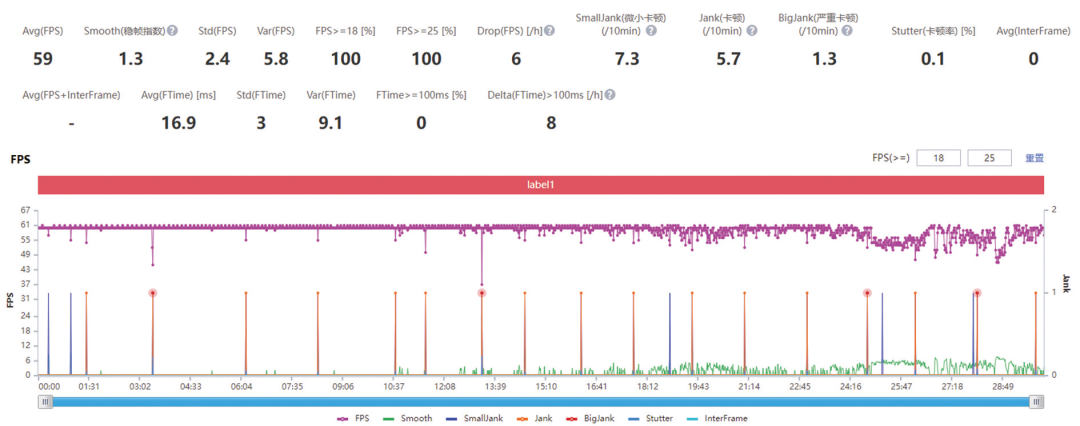Grab the right handle of time range slider

pyautogui.click(x=1035, y=401)
